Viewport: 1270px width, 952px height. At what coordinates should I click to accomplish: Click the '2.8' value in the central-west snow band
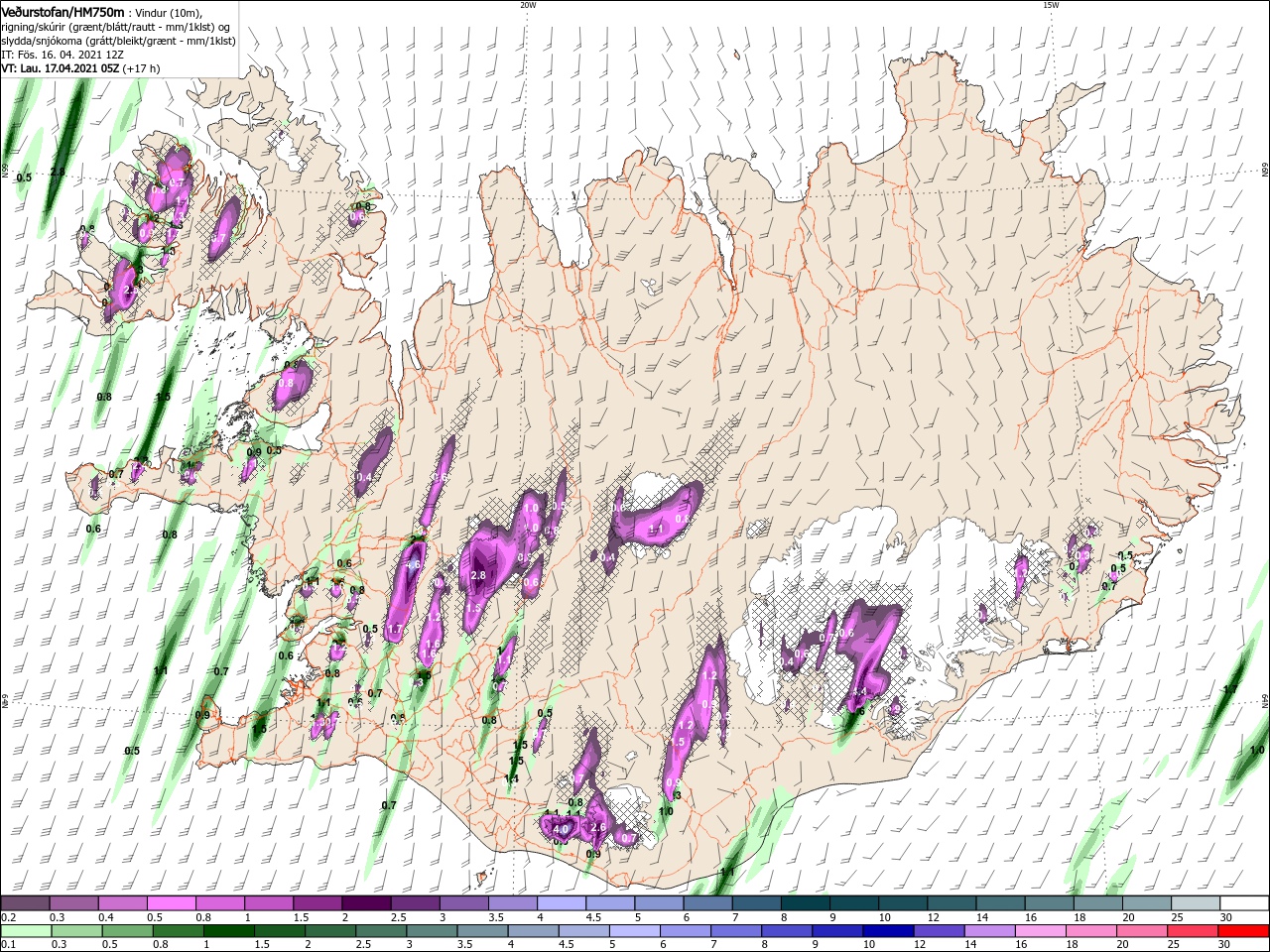click(478, 575)
